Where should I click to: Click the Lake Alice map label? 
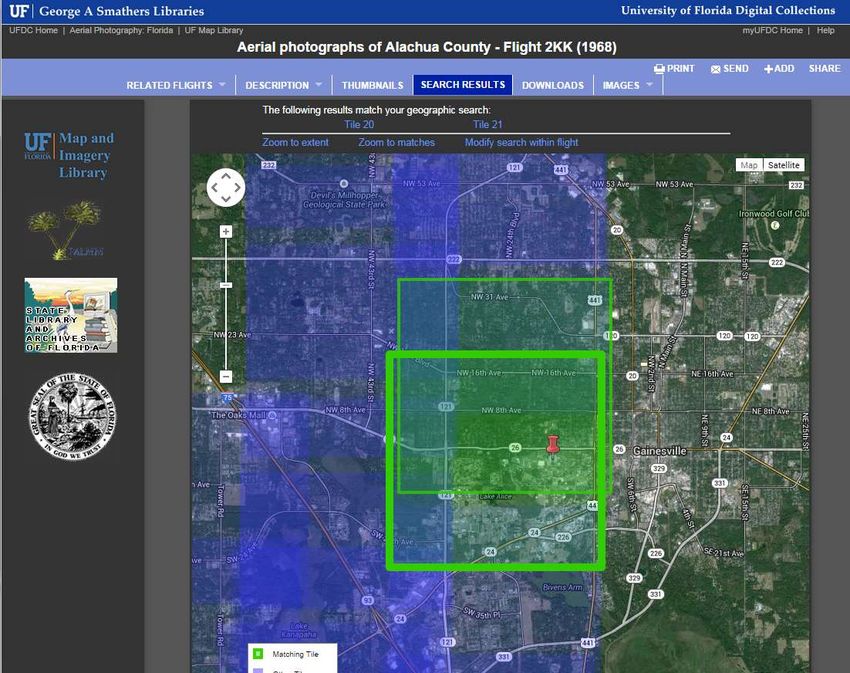[x=495, y=497]
